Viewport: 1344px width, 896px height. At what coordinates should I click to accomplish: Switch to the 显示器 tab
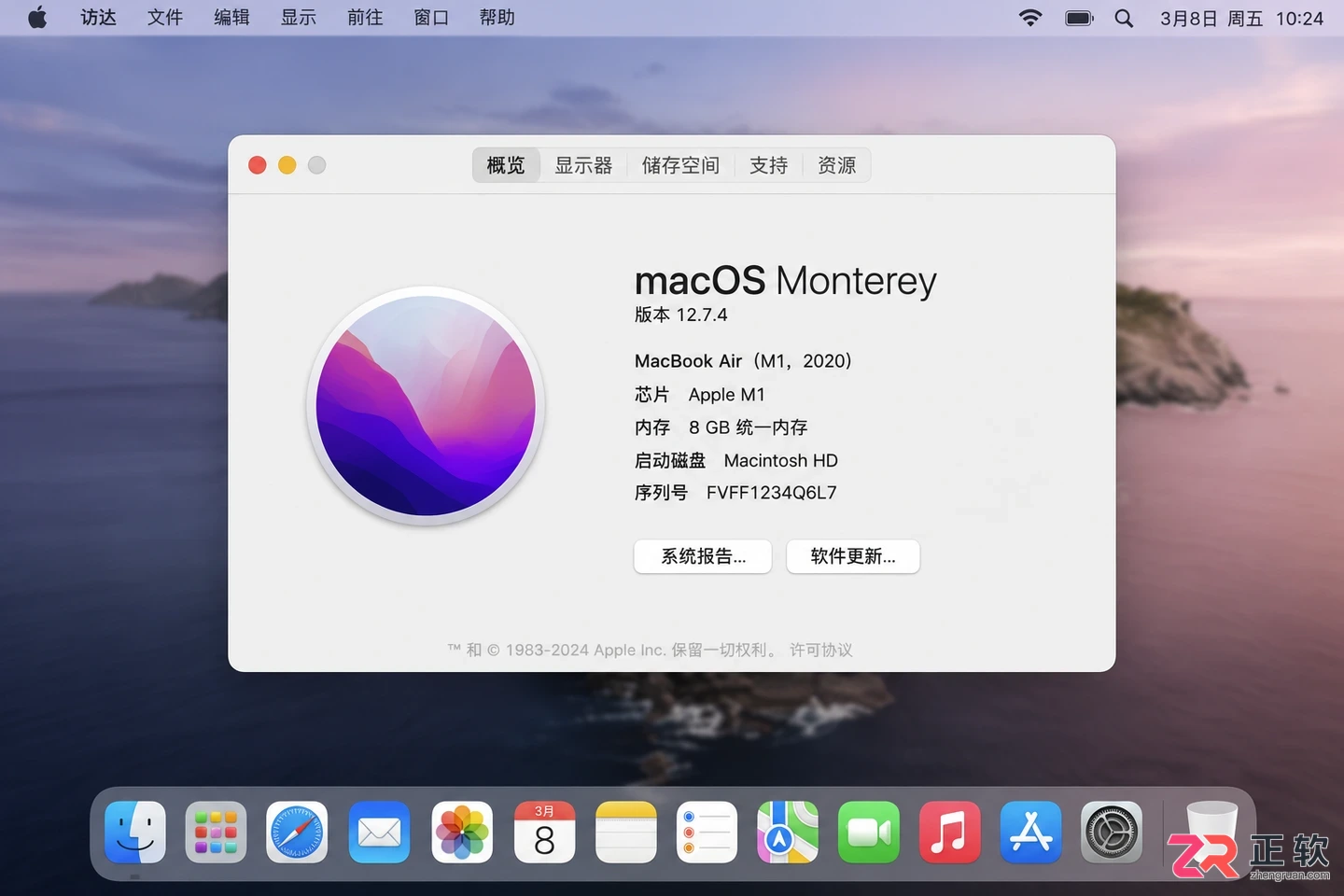[x=583, y=165]
